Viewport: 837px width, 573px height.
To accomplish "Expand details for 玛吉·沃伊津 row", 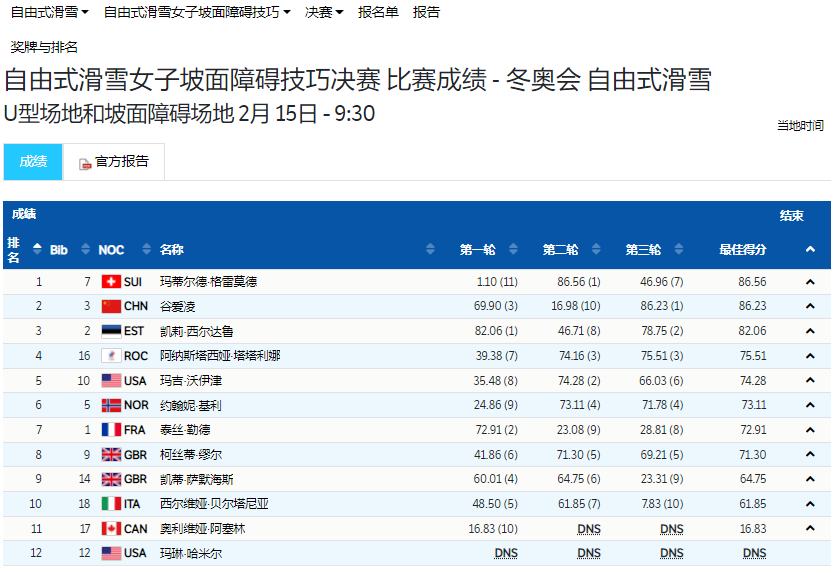I will (810, 380).
